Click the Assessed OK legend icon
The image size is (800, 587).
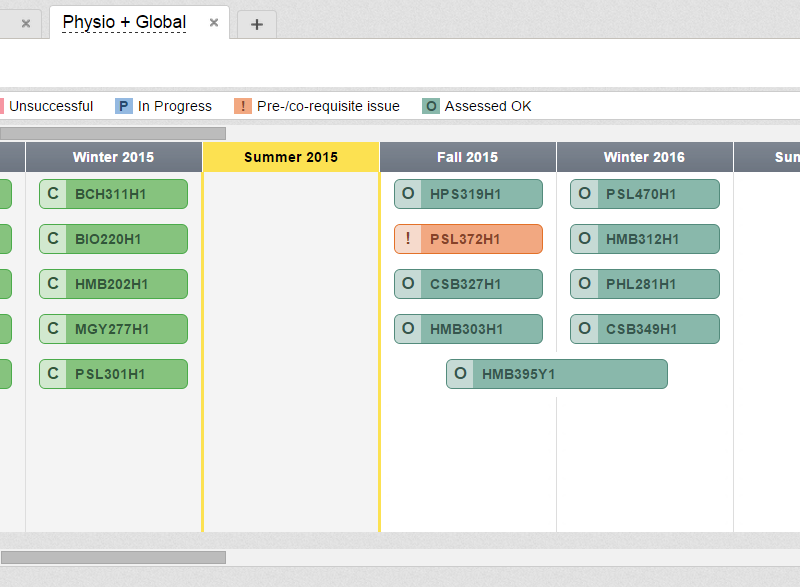431,106
